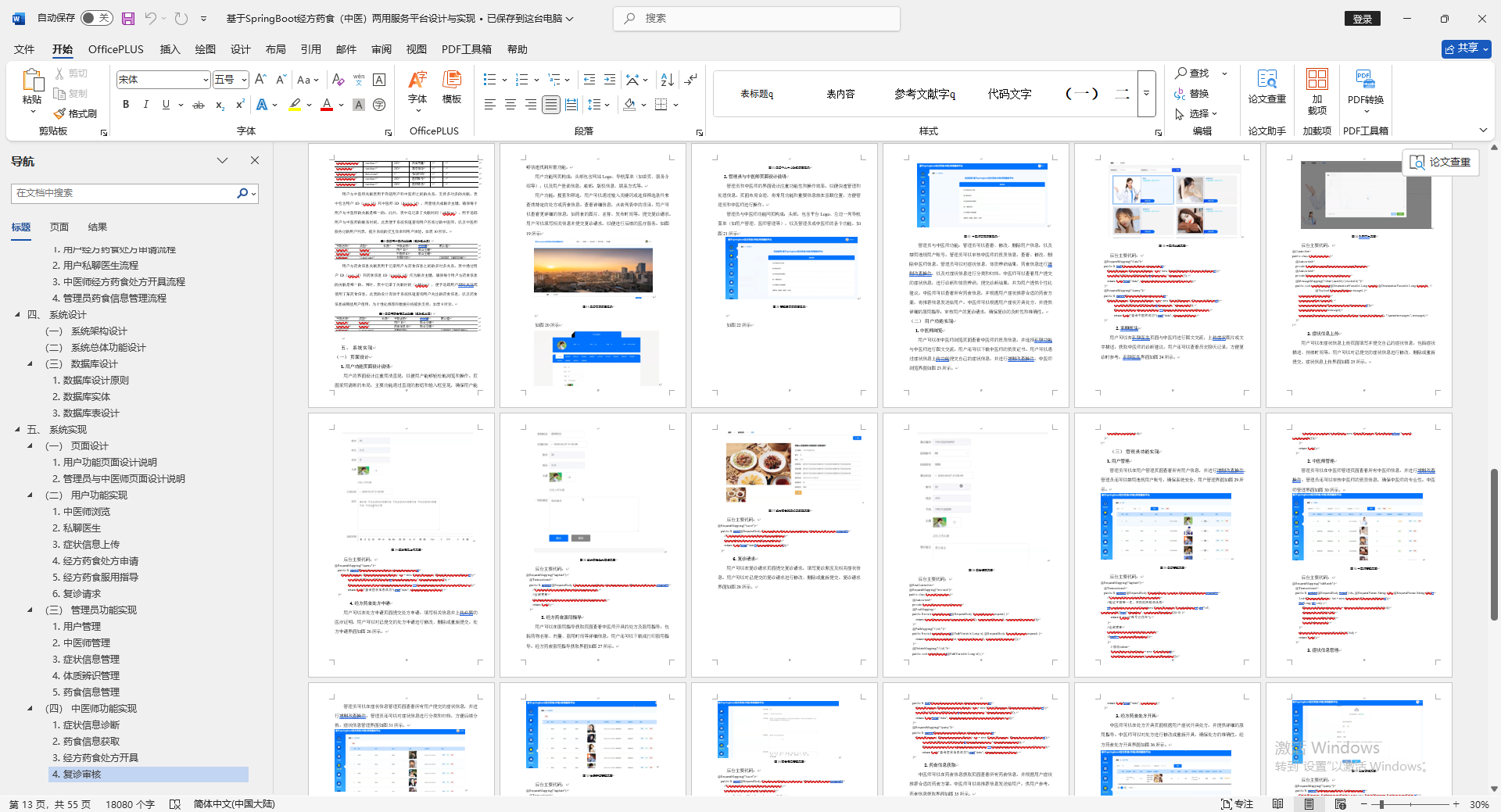Collapse the 管理员功能实现 heading in navigation

30,610
